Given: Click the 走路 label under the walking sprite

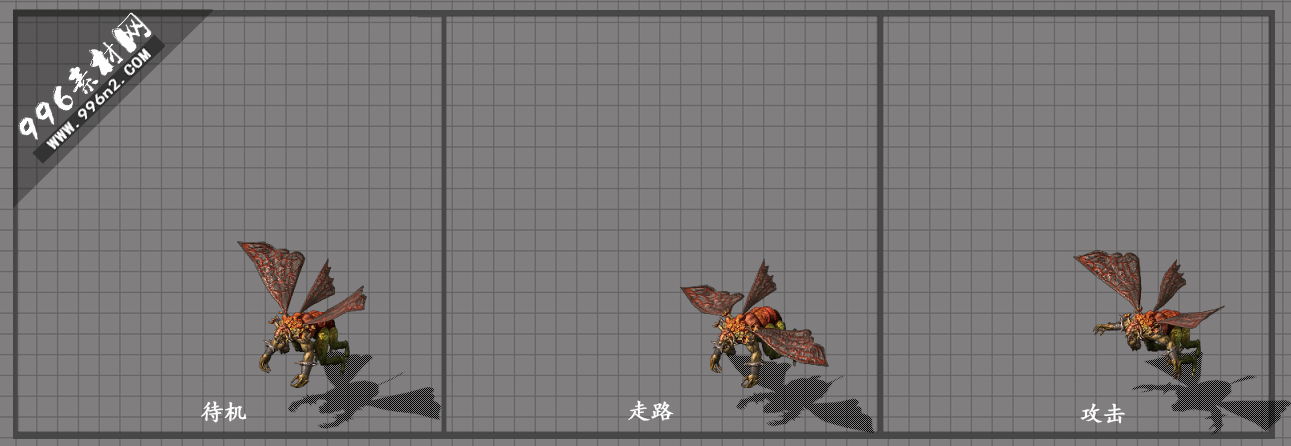Looking at the screenshot, I should [651, 411].
